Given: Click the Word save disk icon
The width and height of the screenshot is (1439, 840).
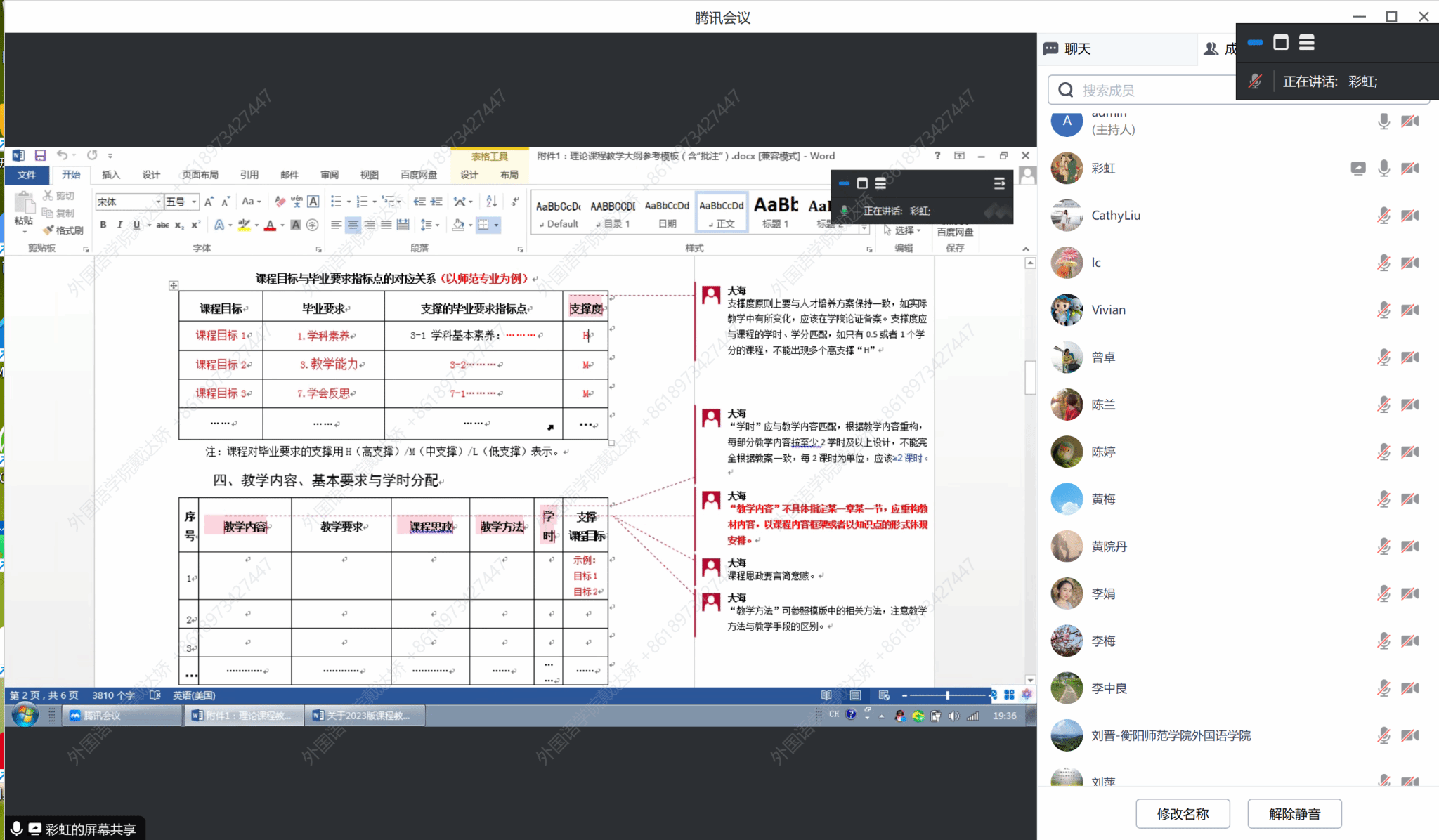Looking at the screenshot, I should (40, 155).
